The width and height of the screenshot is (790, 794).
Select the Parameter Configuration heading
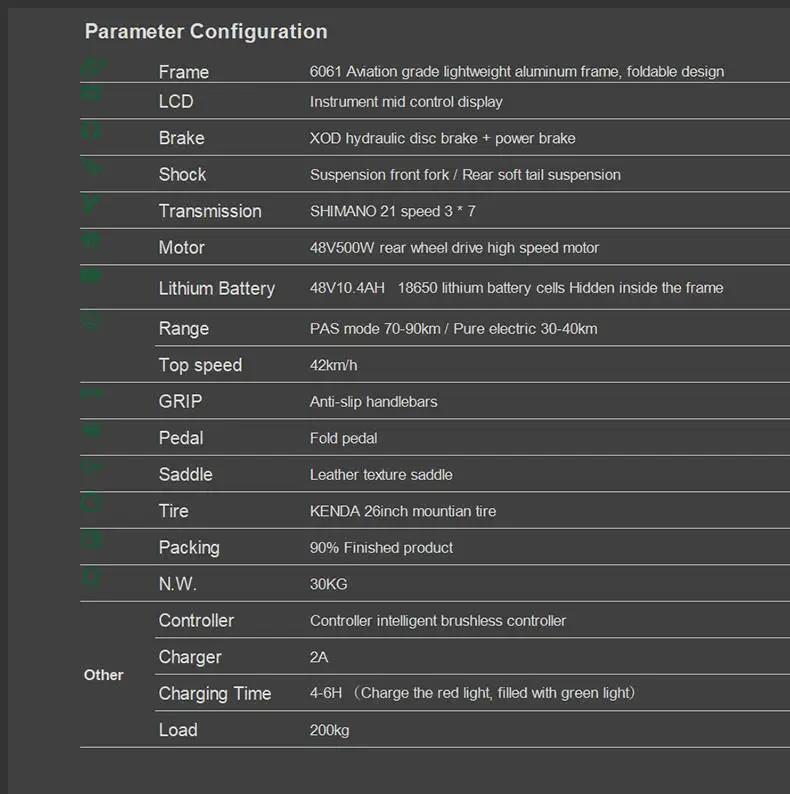(x=206, y=31)
